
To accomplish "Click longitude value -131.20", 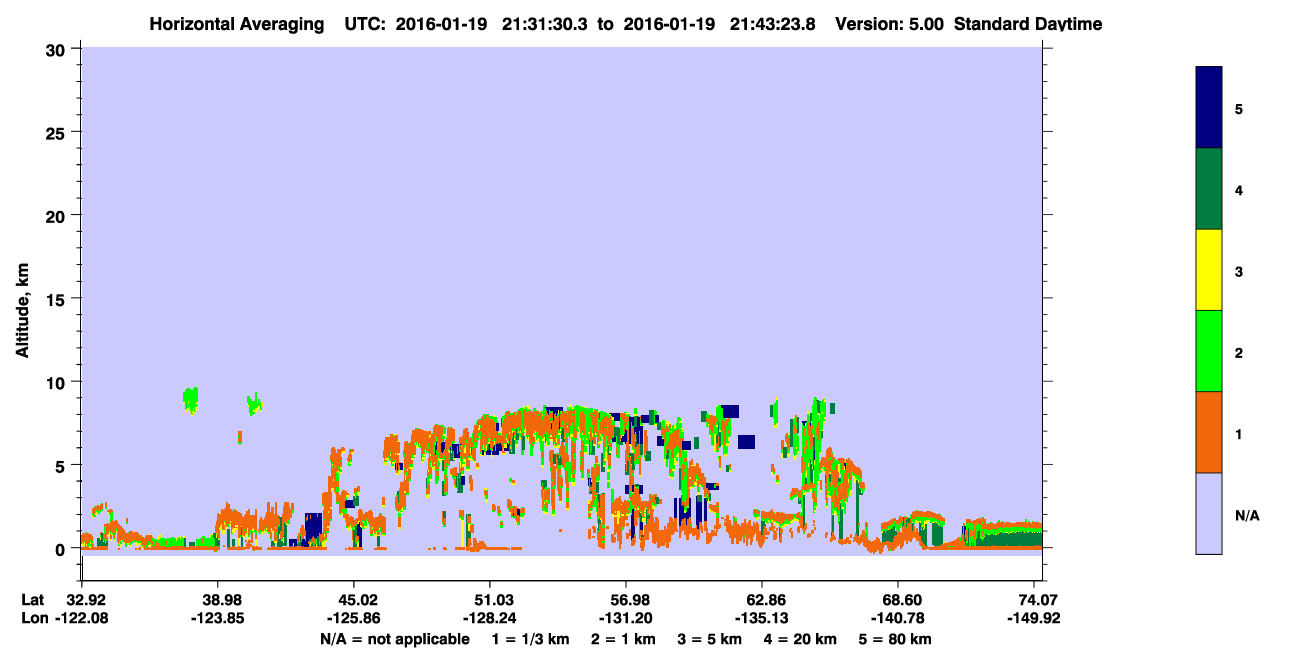I will 626,617.
